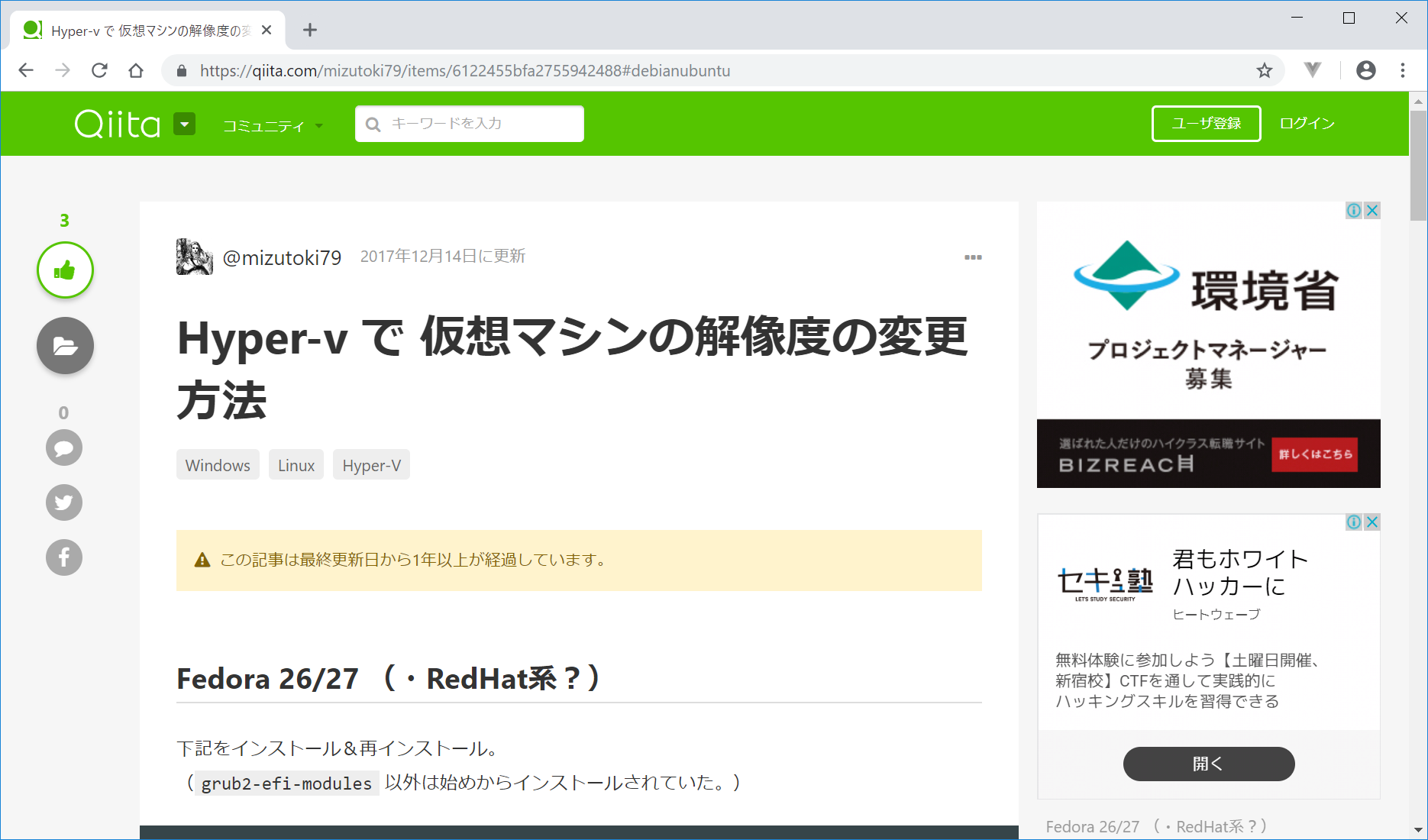Image resolution: width=1428 pixels, height=840 pixels.
Task: Bookmark page with the star icon
Action: point(1265,71)
